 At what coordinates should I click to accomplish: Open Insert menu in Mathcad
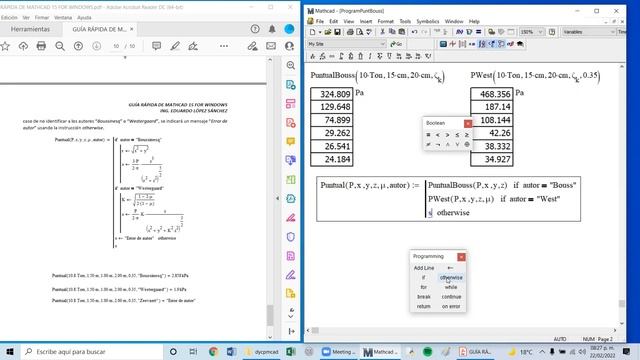coord(366,21)
